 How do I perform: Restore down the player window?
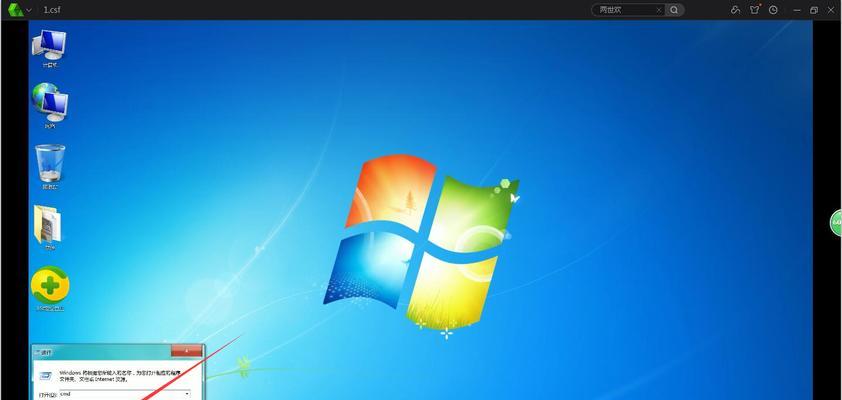click(x=814, y=10)
